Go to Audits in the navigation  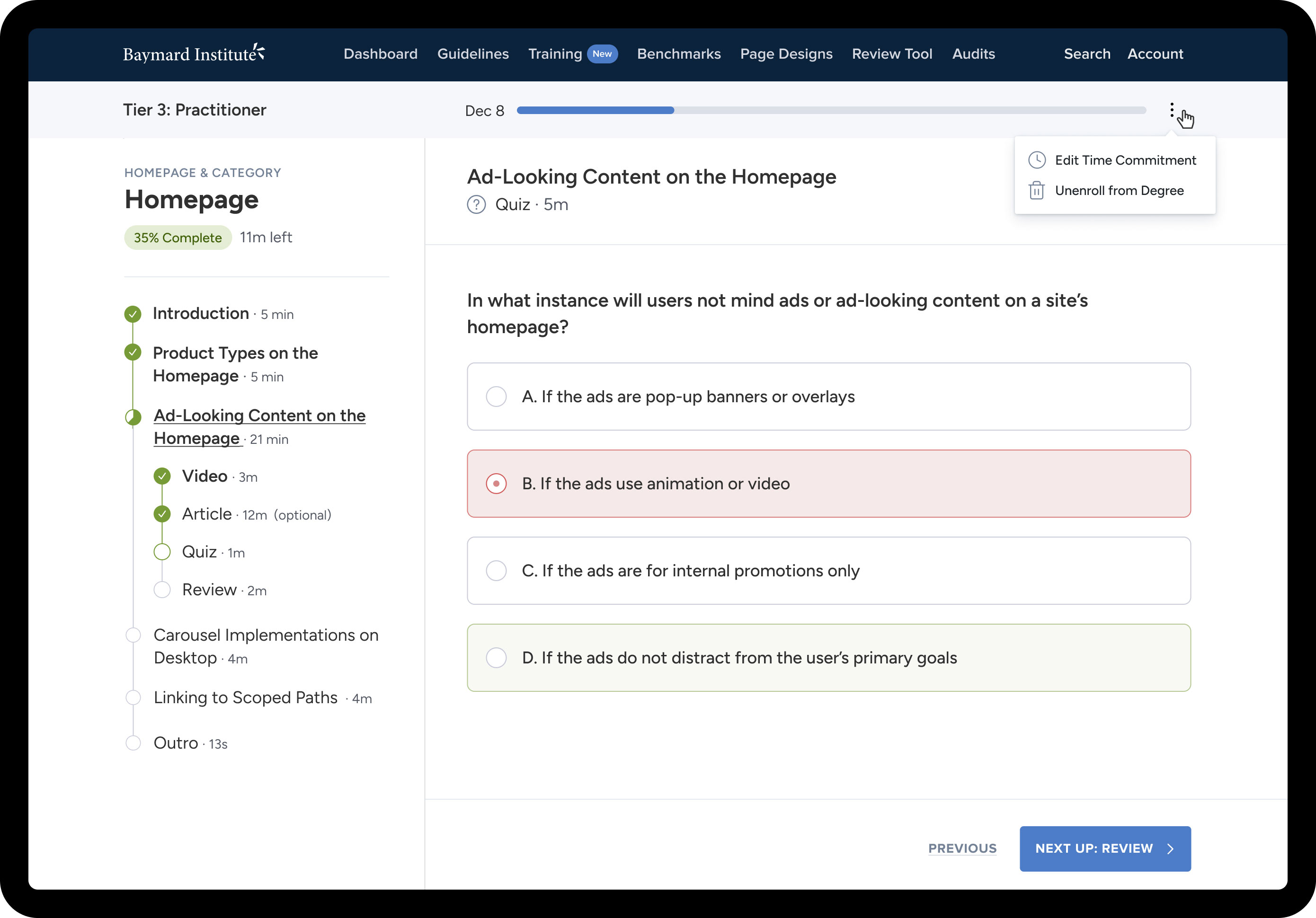[x=973, y=54]
